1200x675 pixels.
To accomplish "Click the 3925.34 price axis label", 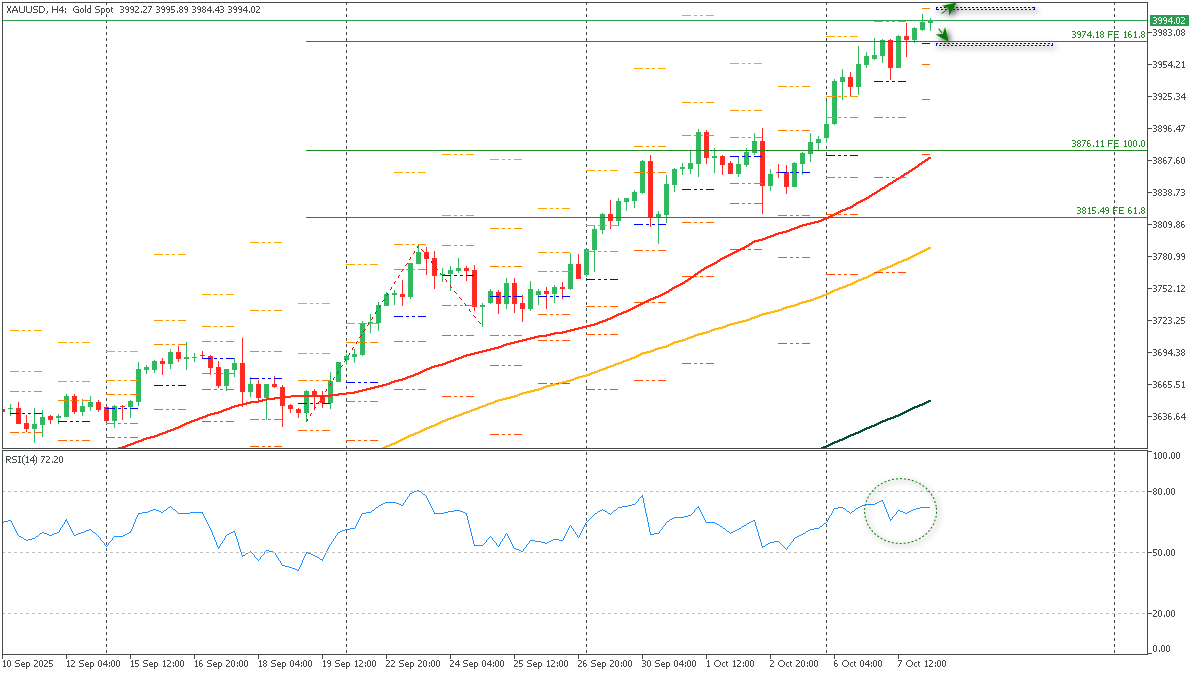I will pyautogui.click(x=1167, y=97).
